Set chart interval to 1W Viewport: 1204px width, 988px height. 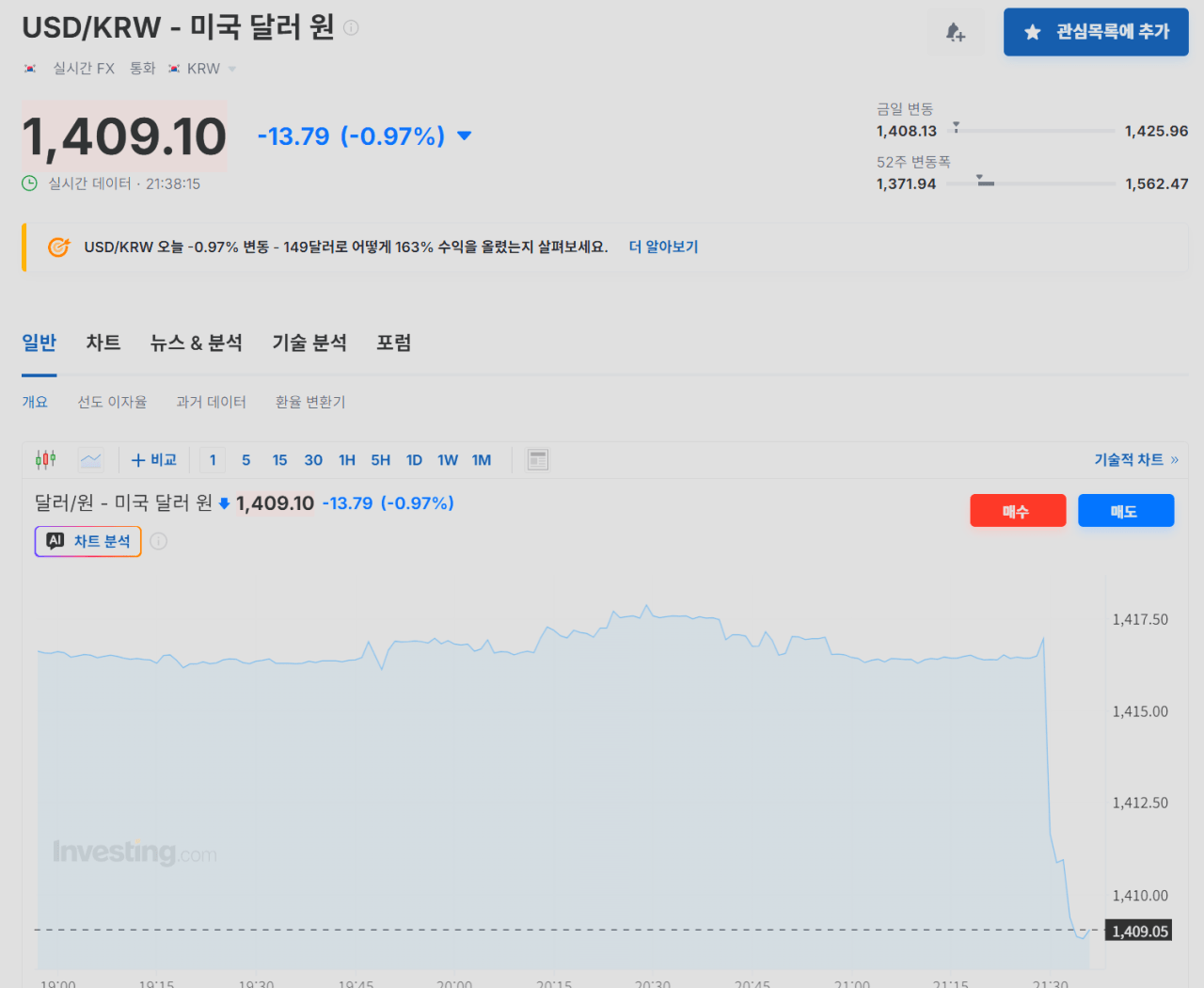pos(448,460)
